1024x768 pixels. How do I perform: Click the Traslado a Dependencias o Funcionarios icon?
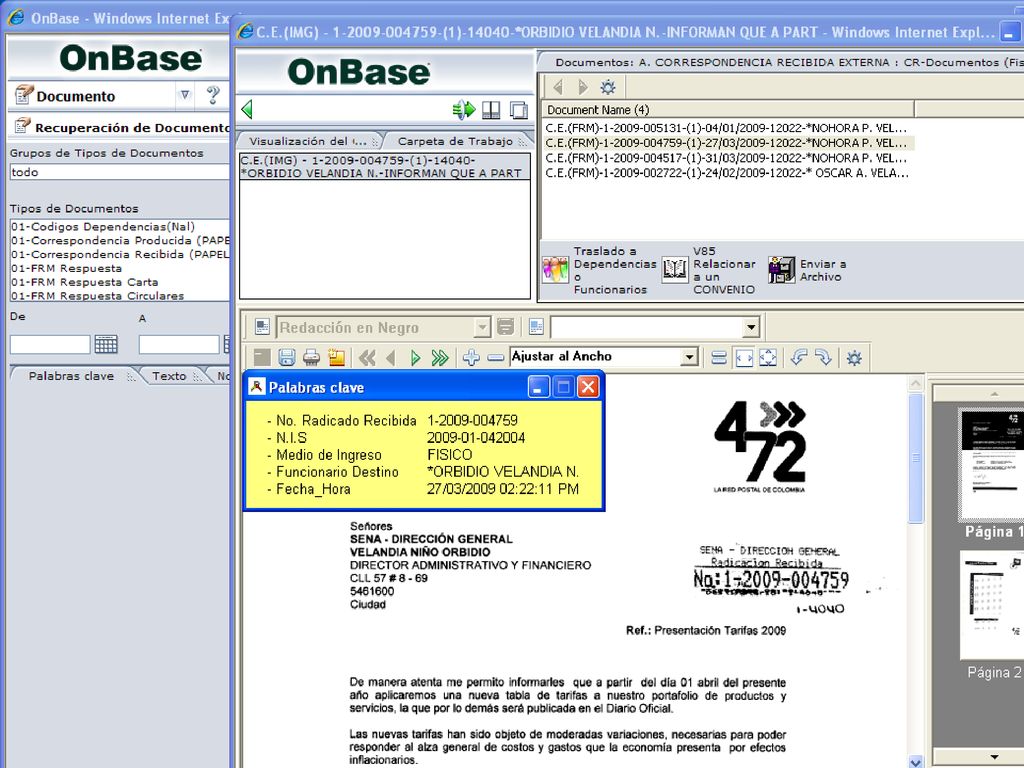pos(555,270)
